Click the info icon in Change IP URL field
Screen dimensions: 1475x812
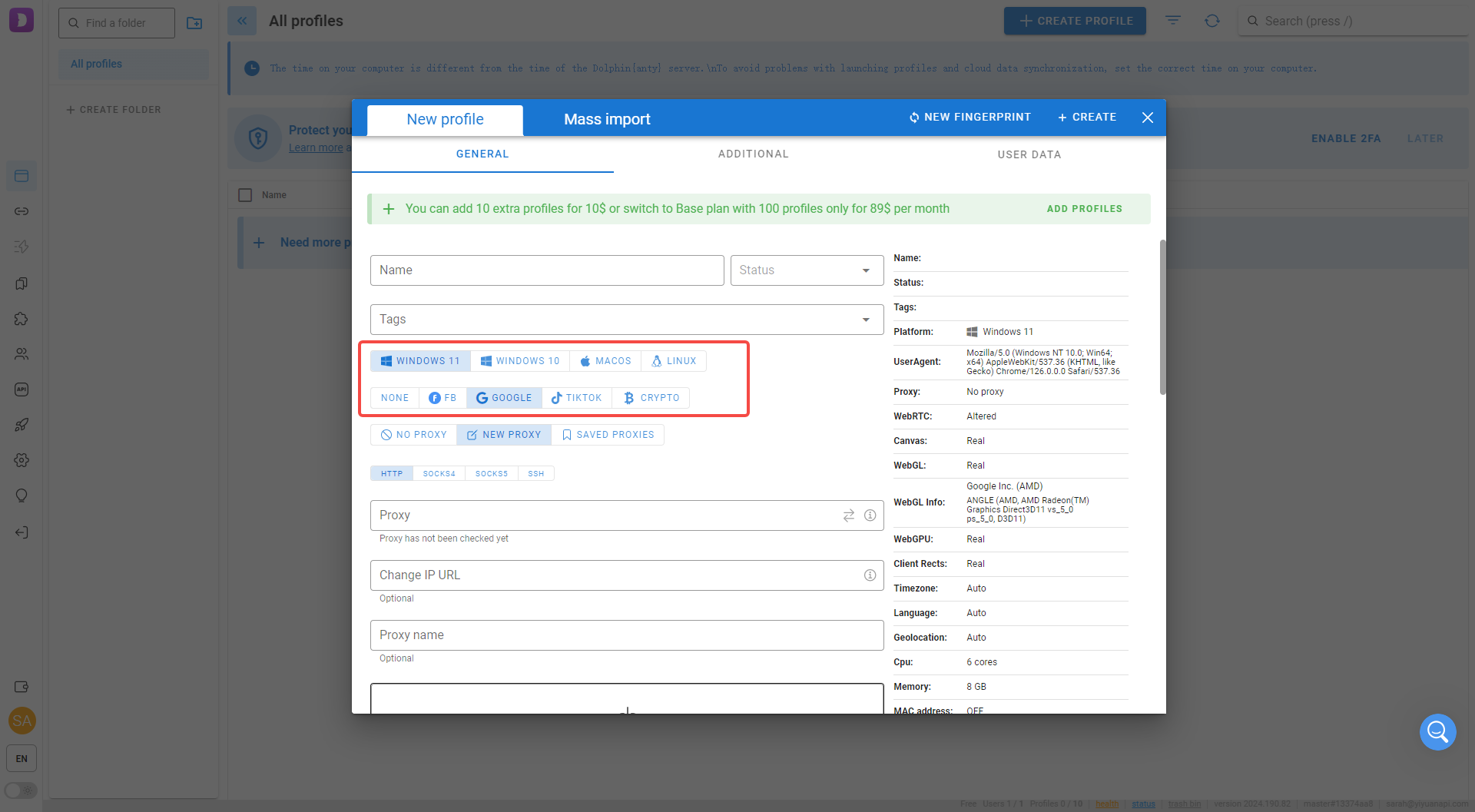[x=870, y=575]
